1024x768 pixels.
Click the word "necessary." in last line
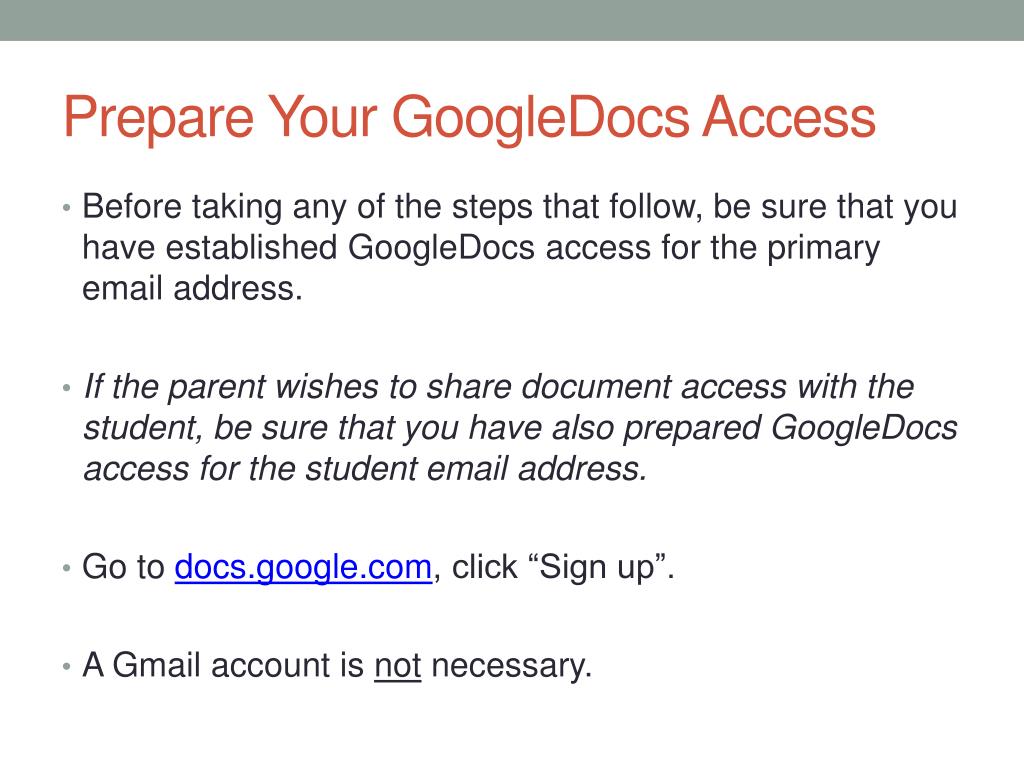(511, 667)
